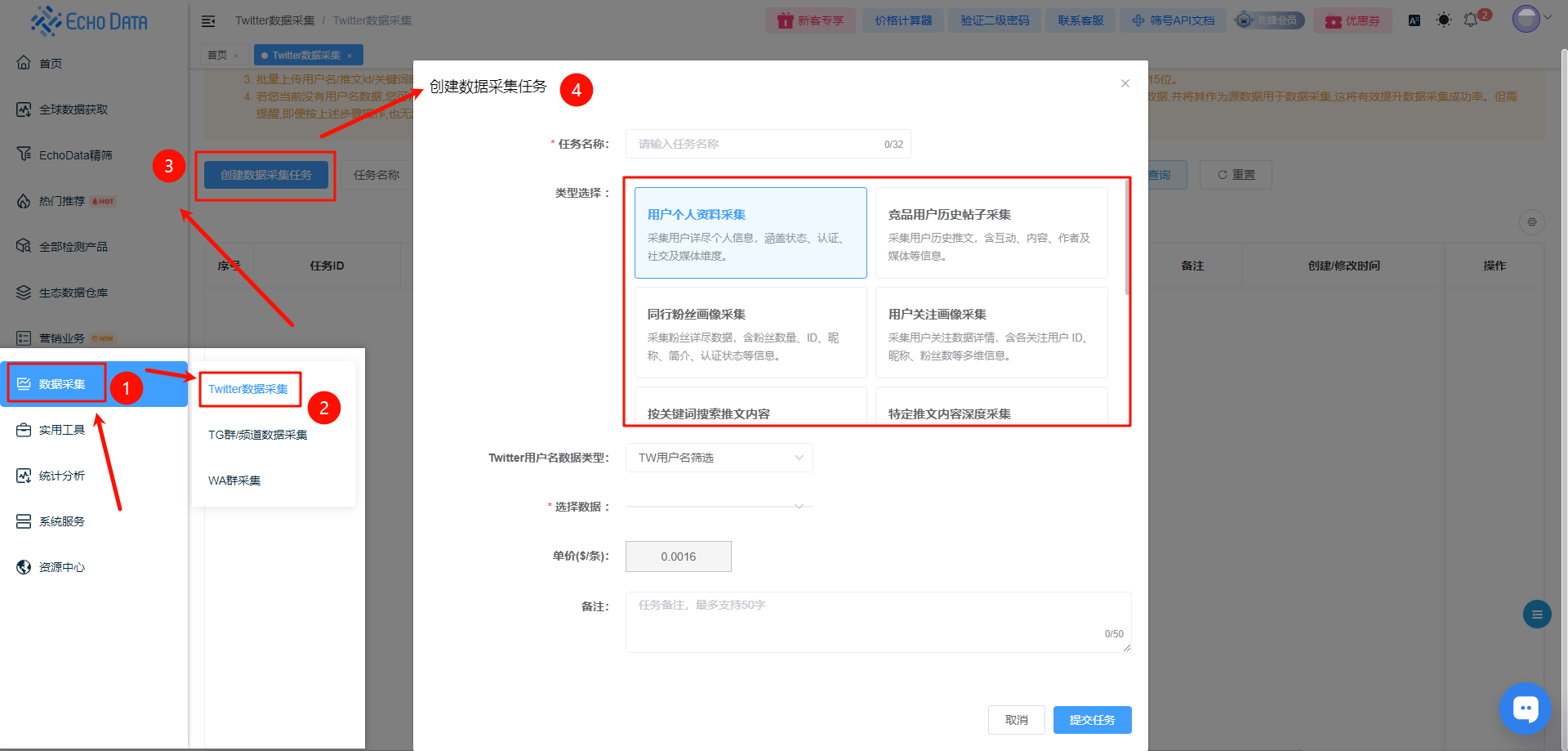Click the 营销业务 sidebar icon

(24, 338)
